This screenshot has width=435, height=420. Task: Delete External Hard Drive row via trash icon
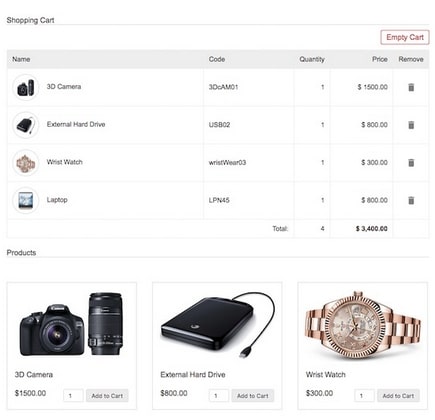pyautogui.click(x=411, y=125)
